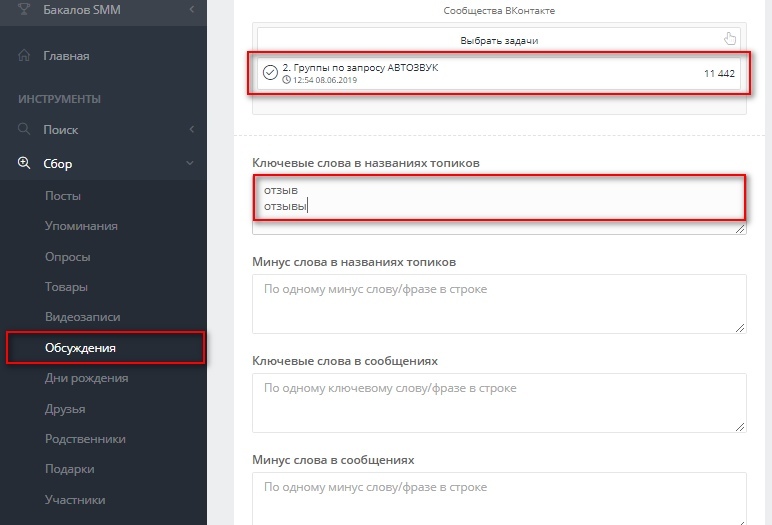Image resolution: width=772 pixels, height=525 pixels.
Task: Click the magnifier icon beside Поиск
Action: pyautogui.click(x=24, y=129)
